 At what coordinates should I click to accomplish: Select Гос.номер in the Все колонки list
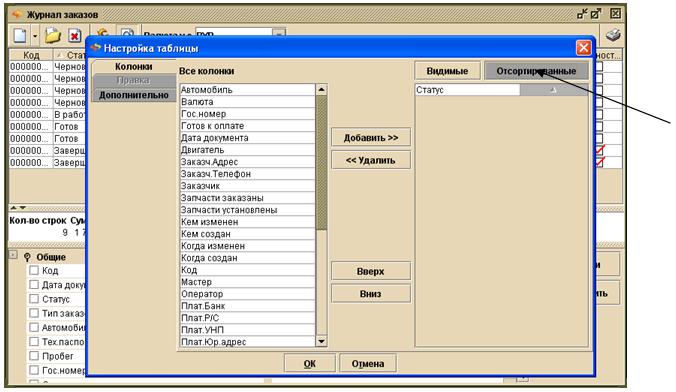247,114
